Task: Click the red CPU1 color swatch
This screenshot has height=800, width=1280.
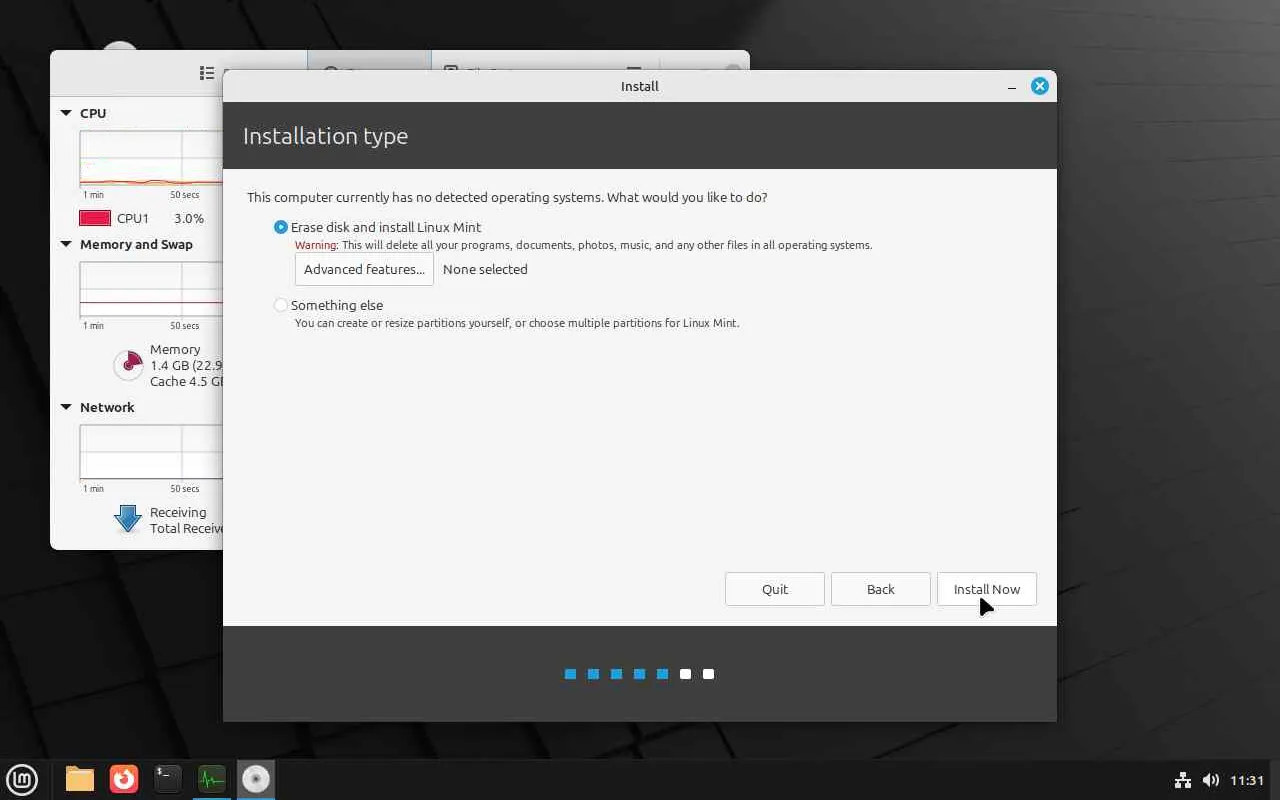Action: tap(95, 218)
